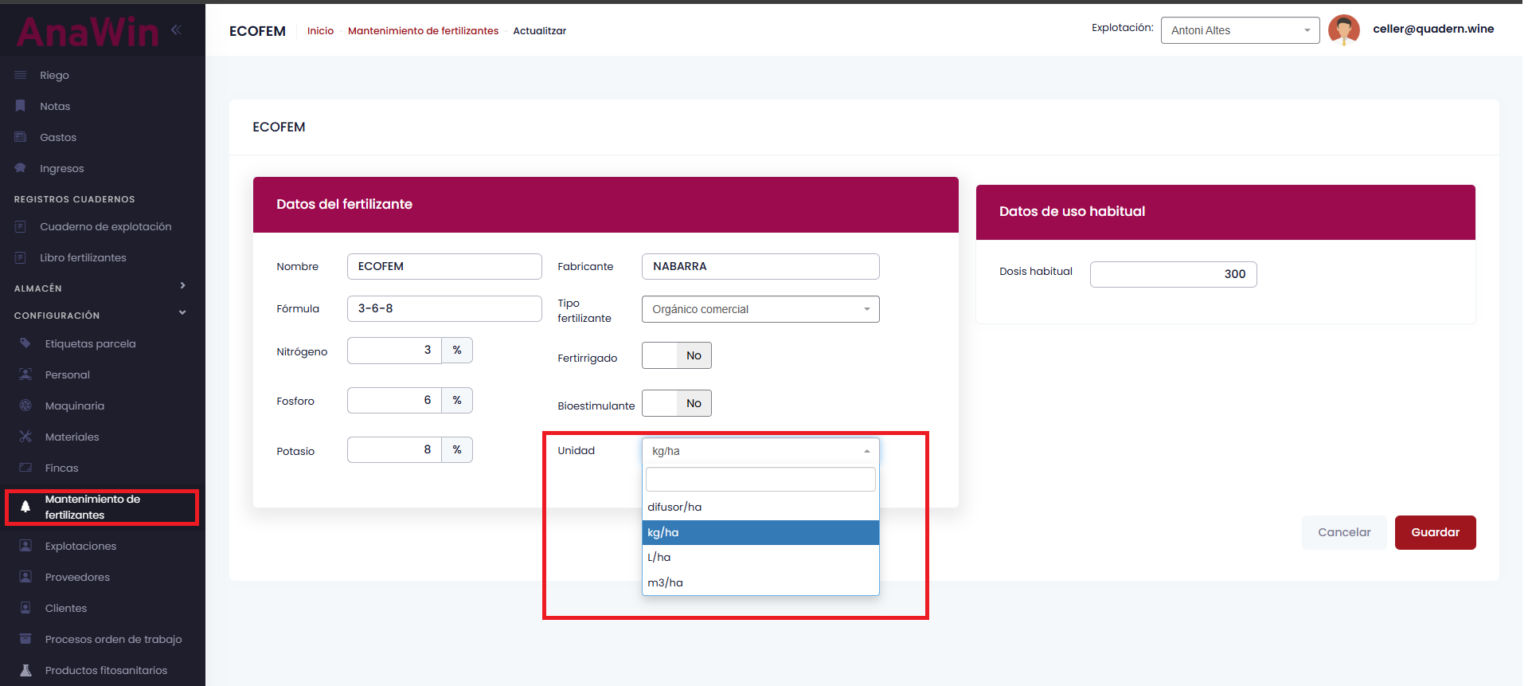Image resolution: width=1536 pixels, height=686 pixels.
Task: Click the Guardar button
Action: (x=1434, y=532)
